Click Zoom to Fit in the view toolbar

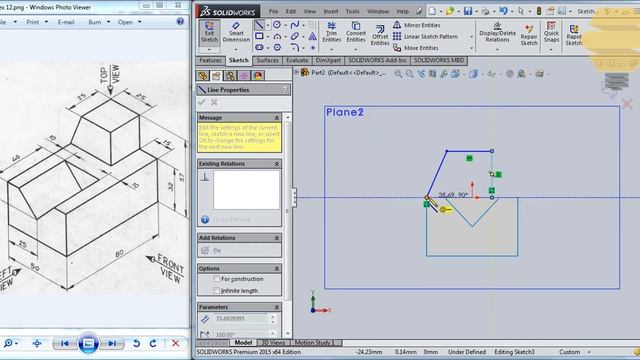[x=398, y=74]
